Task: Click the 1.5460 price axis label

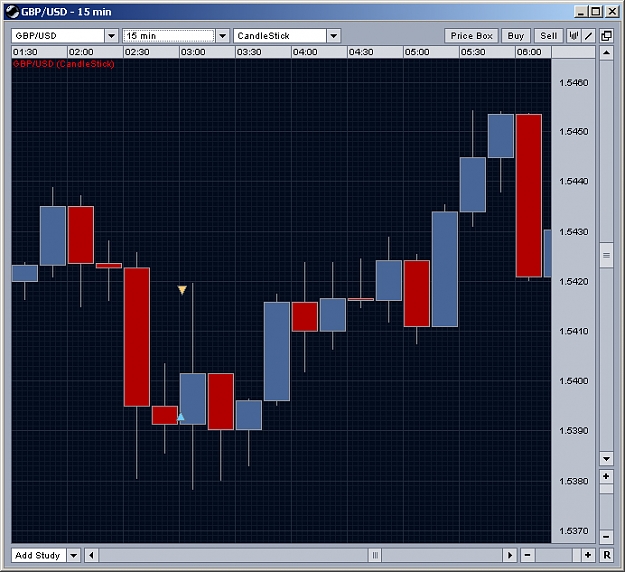Action: (x=574, y=83)
